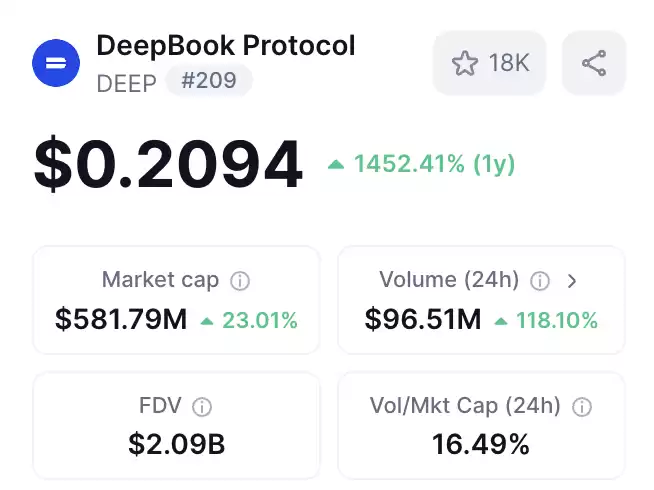Select the DEEP ticker symbol
The height and width of the screenshot is (490, 654).
point(127,83)
